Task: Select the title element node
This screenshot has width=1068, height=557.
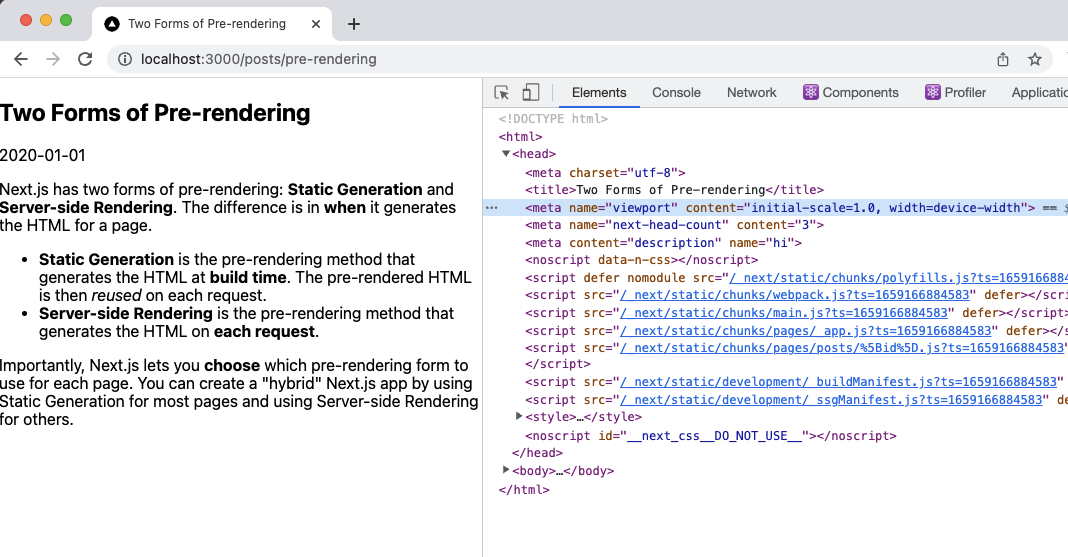Action: coord(674,190)
